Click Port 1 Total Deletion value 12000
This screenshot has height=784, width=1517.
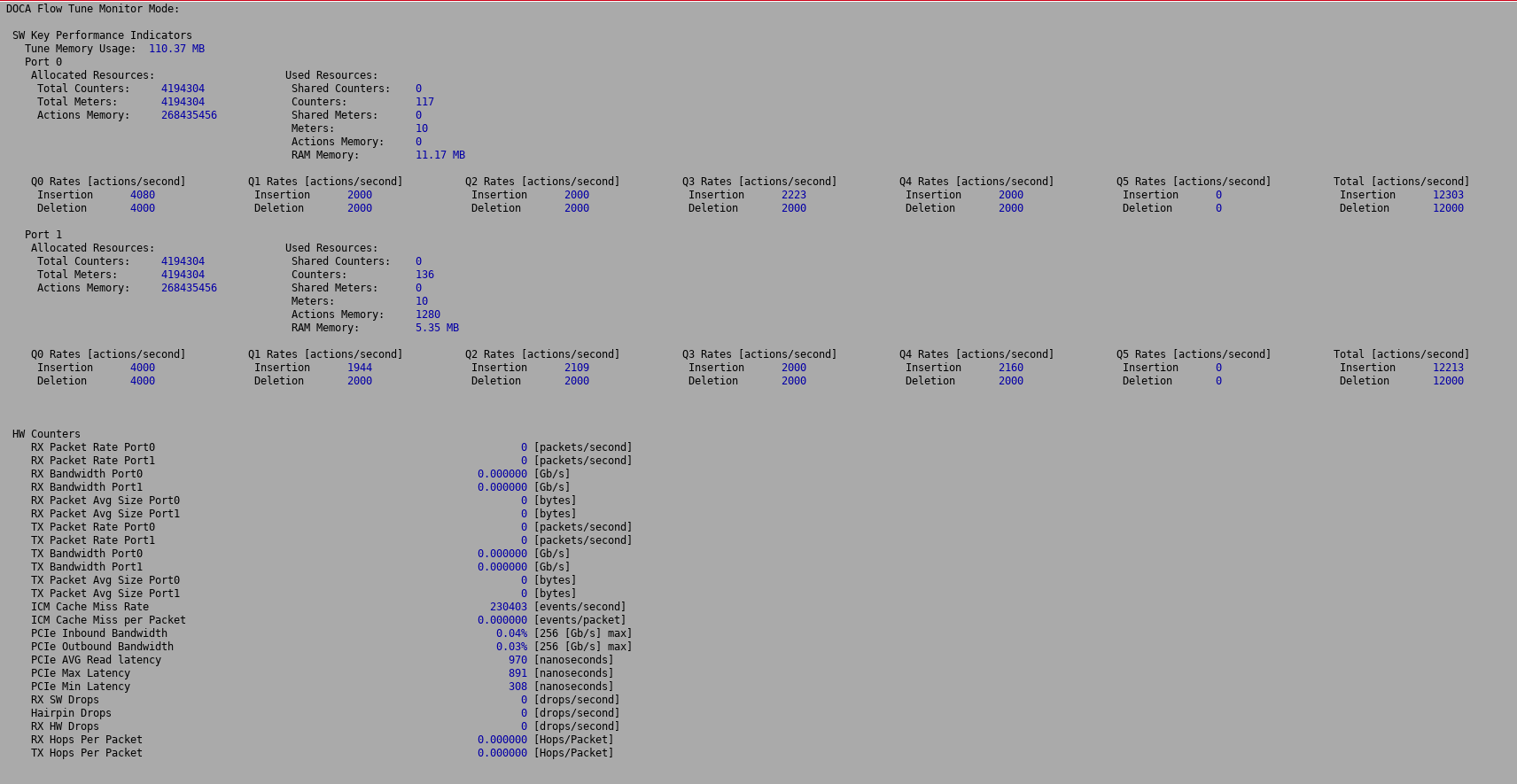[1448, 381]
